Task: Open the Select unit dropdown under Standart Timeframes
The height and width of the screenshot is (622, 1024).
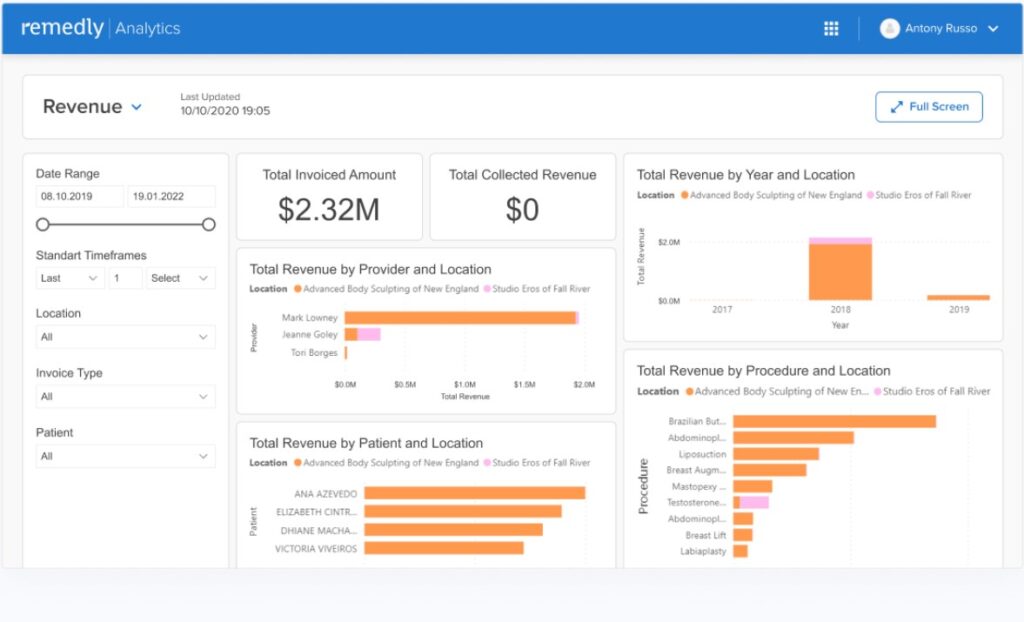Action: coord(180,277)
